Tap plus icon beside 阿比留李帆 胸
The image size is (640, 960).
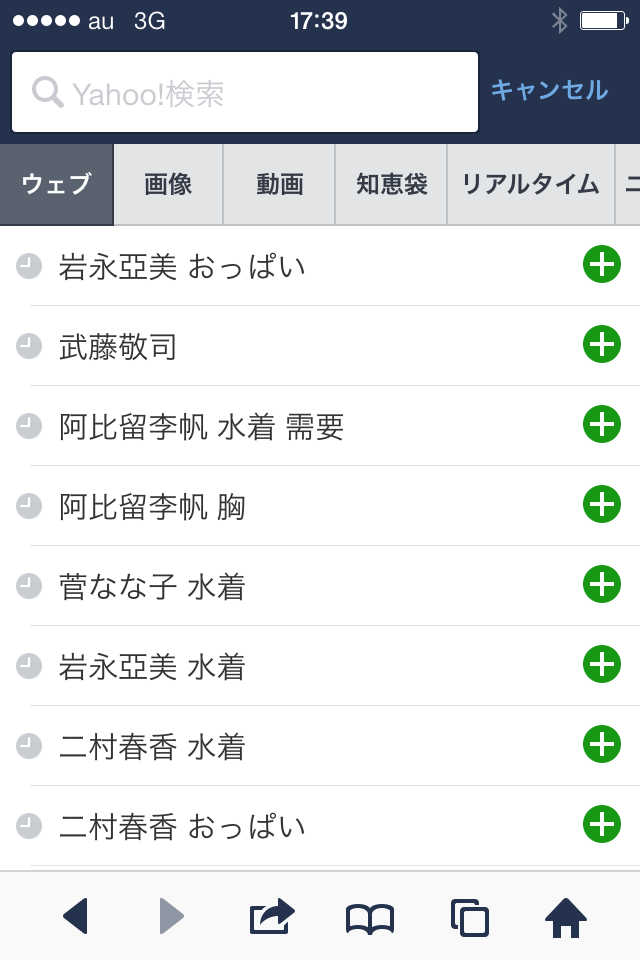pos(601,505)
